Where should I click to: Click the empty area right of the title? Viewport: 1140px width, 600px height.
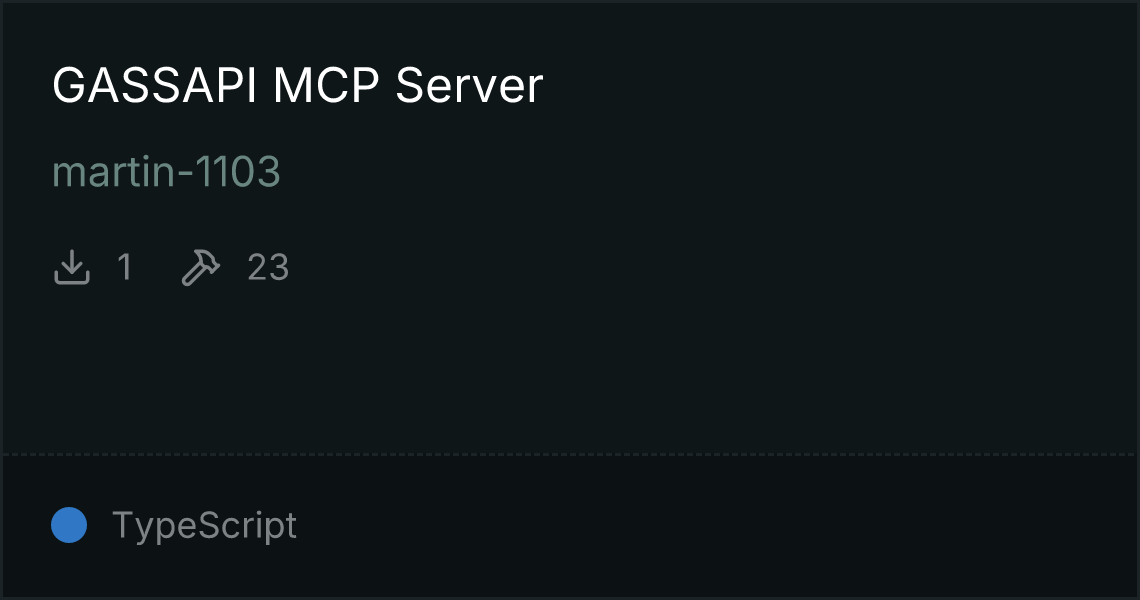[836, 85]
